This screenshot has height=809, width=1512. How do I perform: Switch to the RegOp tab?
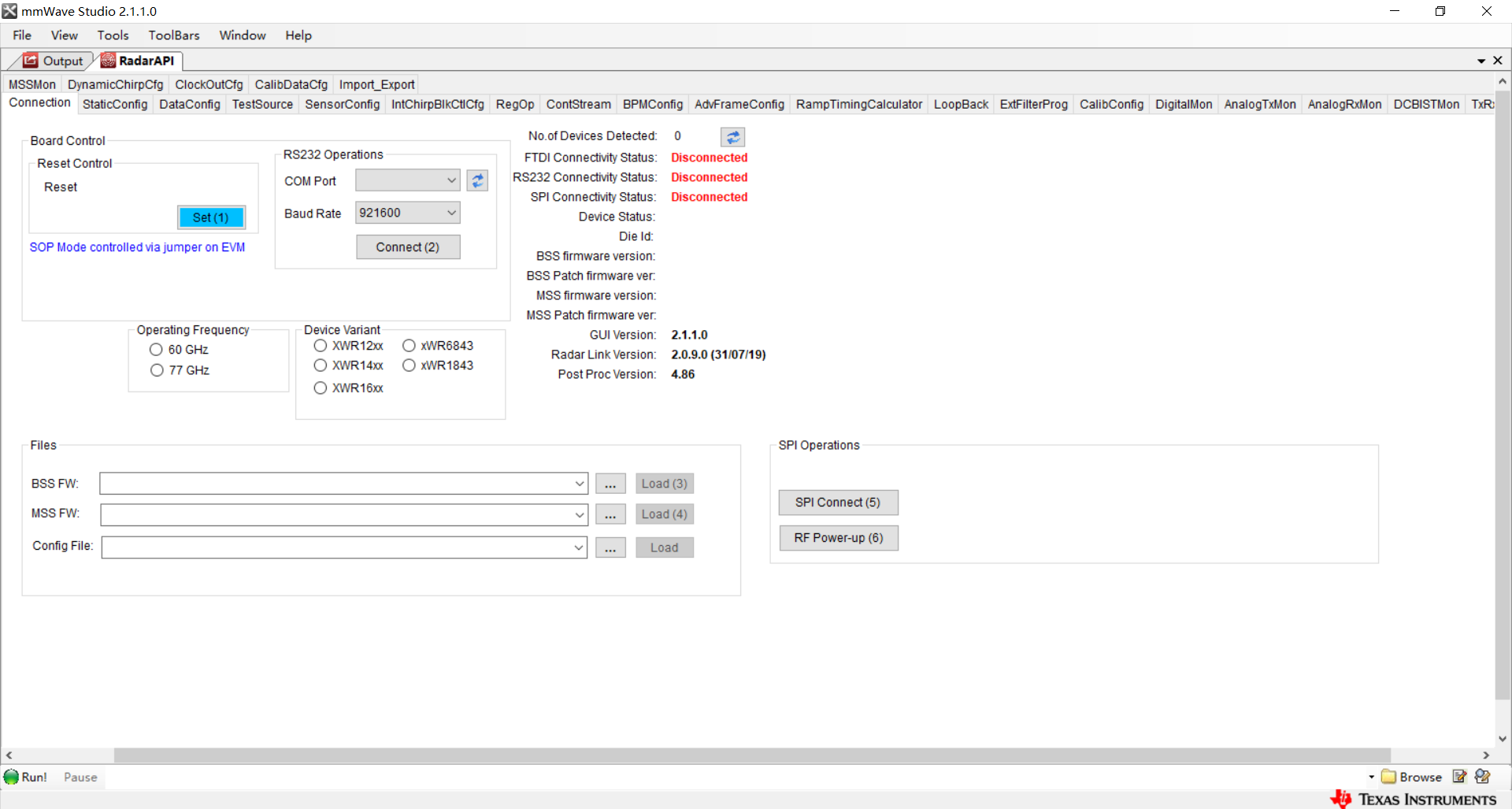[515, 105]
